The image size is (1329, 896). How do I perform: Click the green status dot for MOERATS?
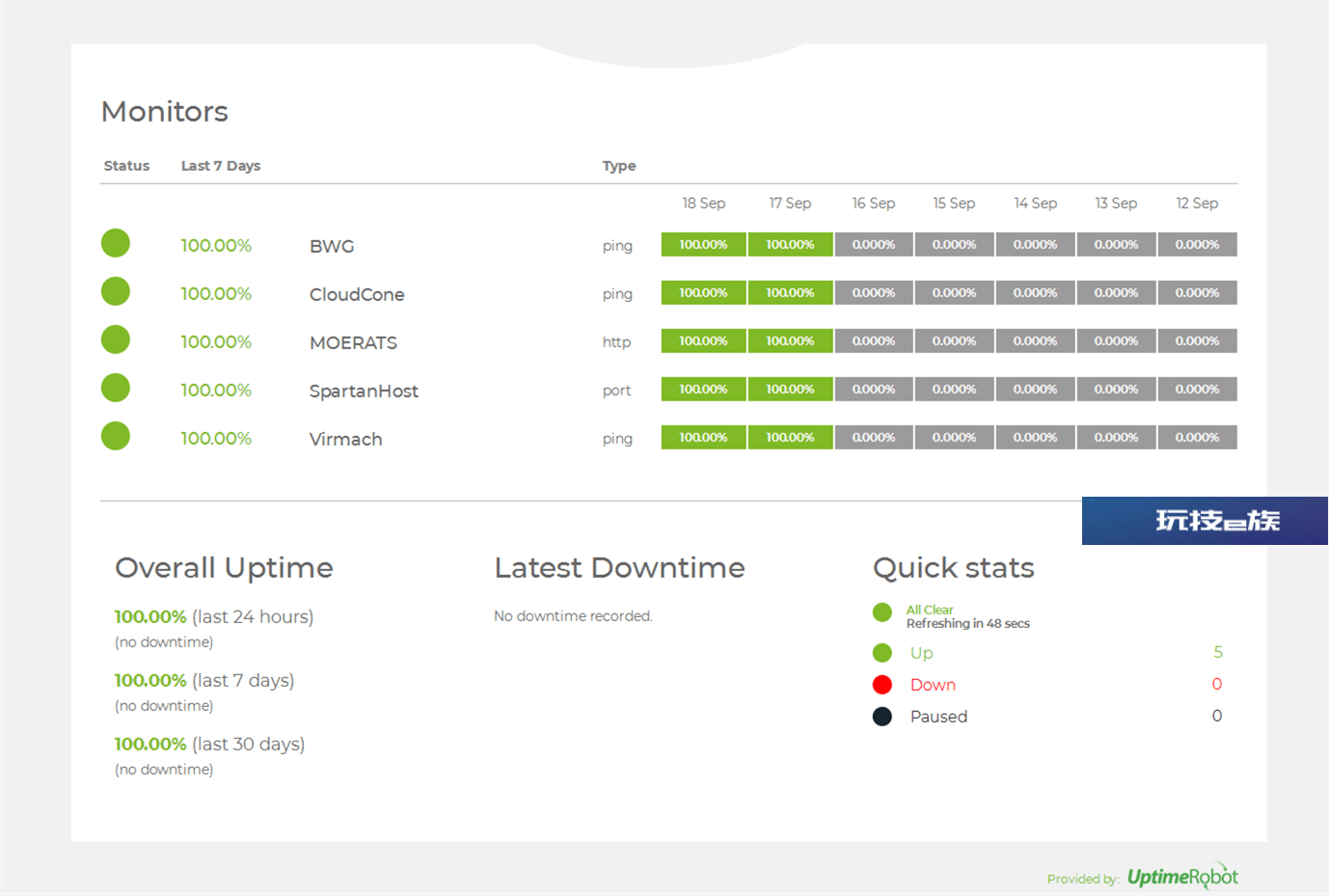[x=116, y=339]
